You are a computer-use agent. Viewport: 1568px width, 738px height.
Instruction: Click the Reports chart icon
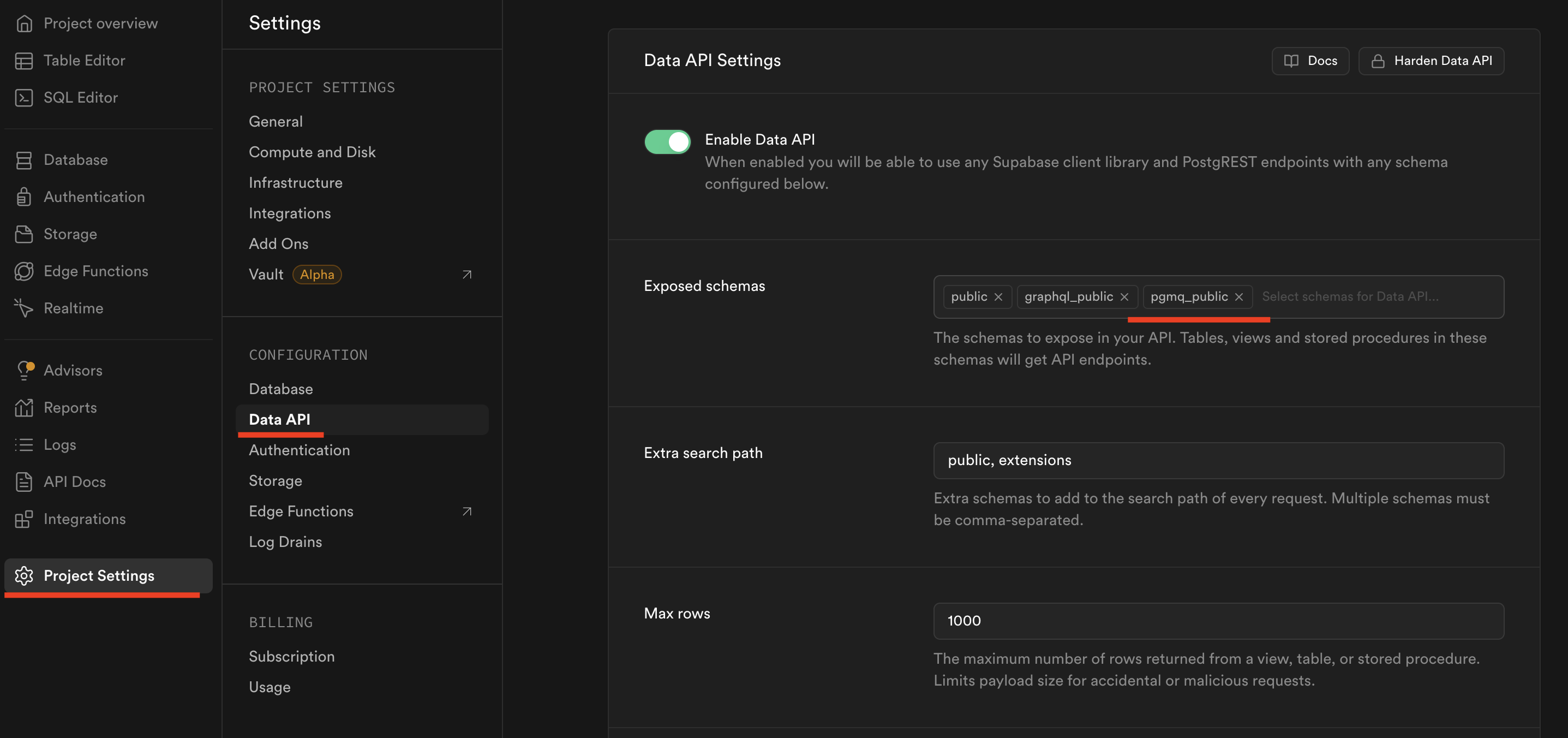coord(24,407)
